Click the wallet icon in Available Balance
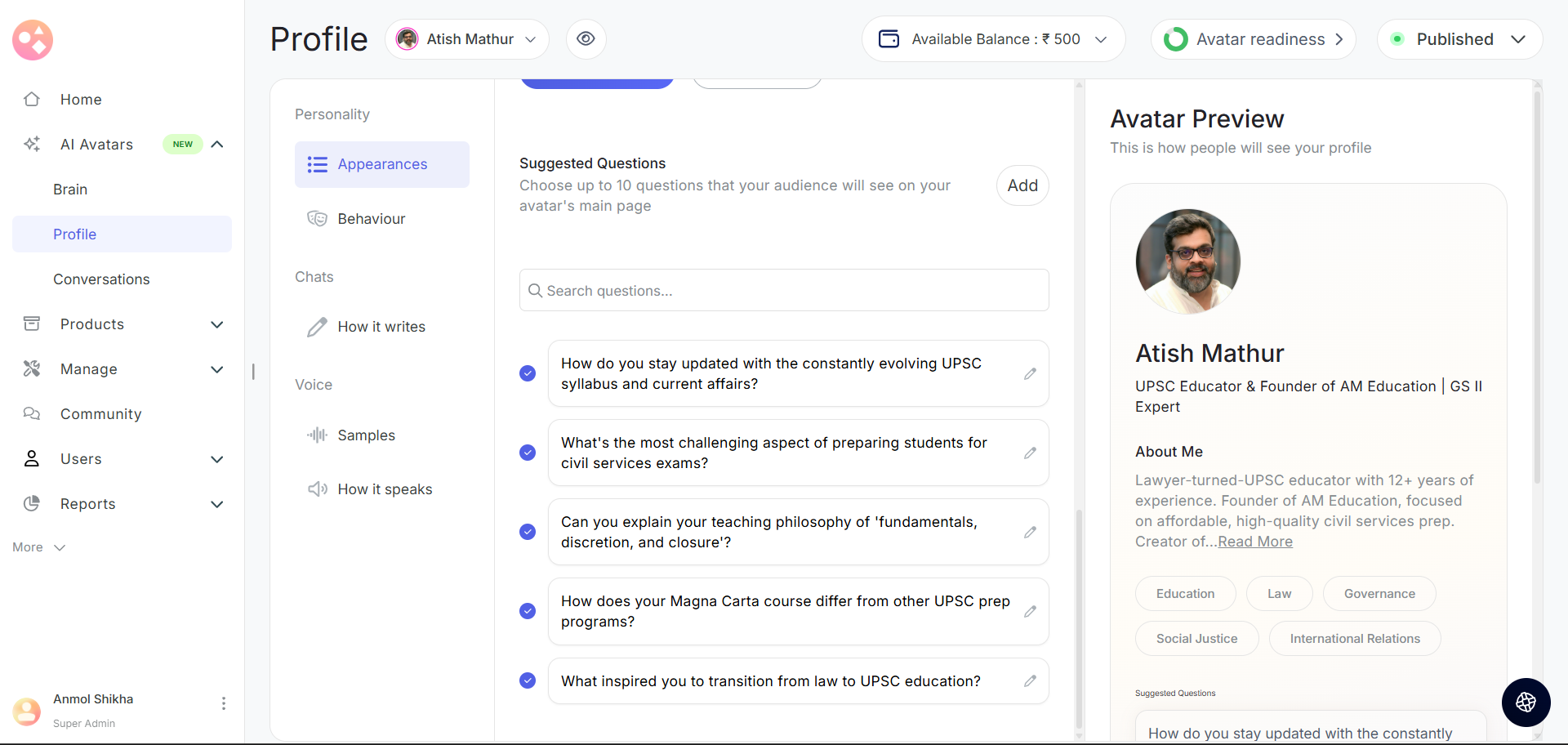The height and width of the screenshot is (745, 1568). (x=889, y=39)
